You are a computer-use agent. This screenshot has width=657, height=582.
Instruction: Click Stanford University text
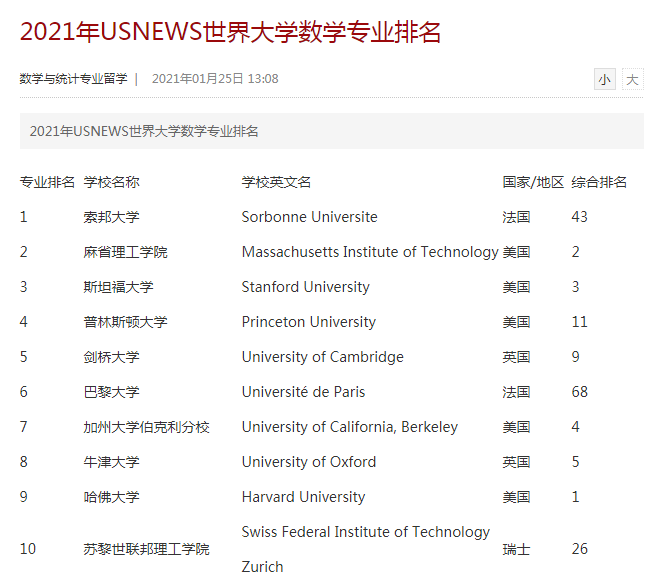click(306, 287)
